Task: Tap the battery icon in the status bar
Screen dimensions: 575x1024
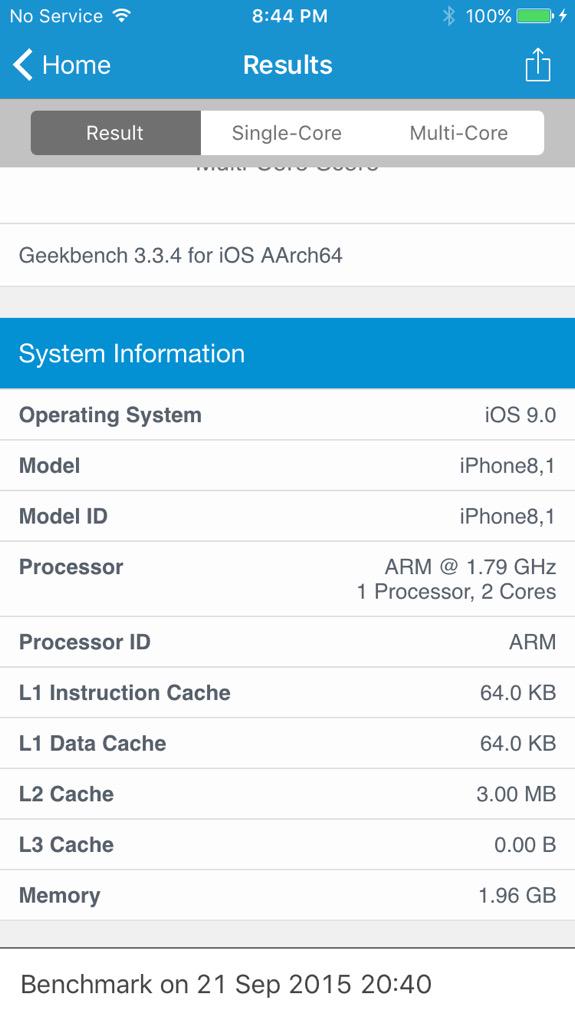Action: [534, 16]
